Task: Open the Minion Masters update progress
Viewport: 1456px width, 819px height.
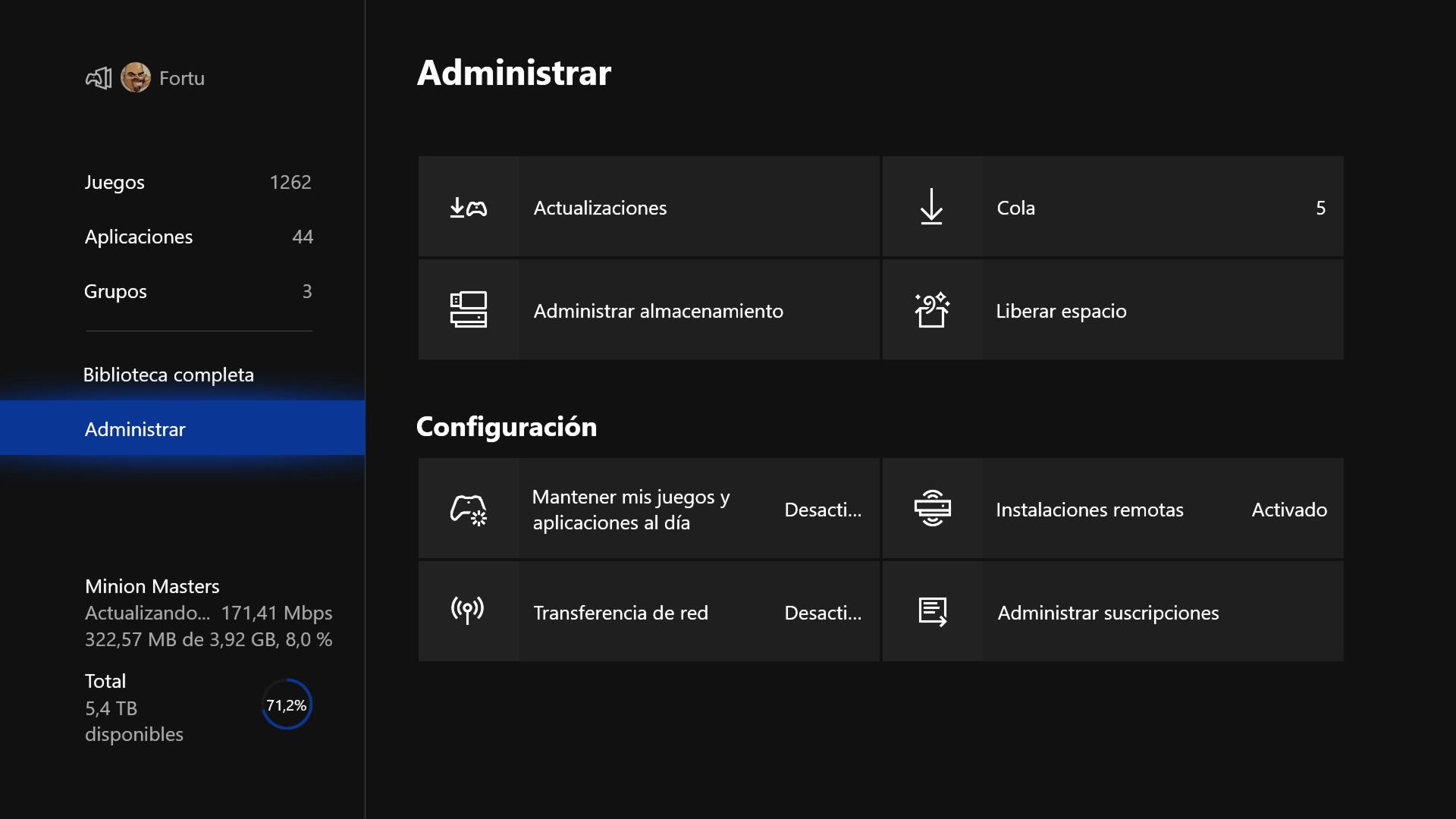Action: (x=208, y=613)
